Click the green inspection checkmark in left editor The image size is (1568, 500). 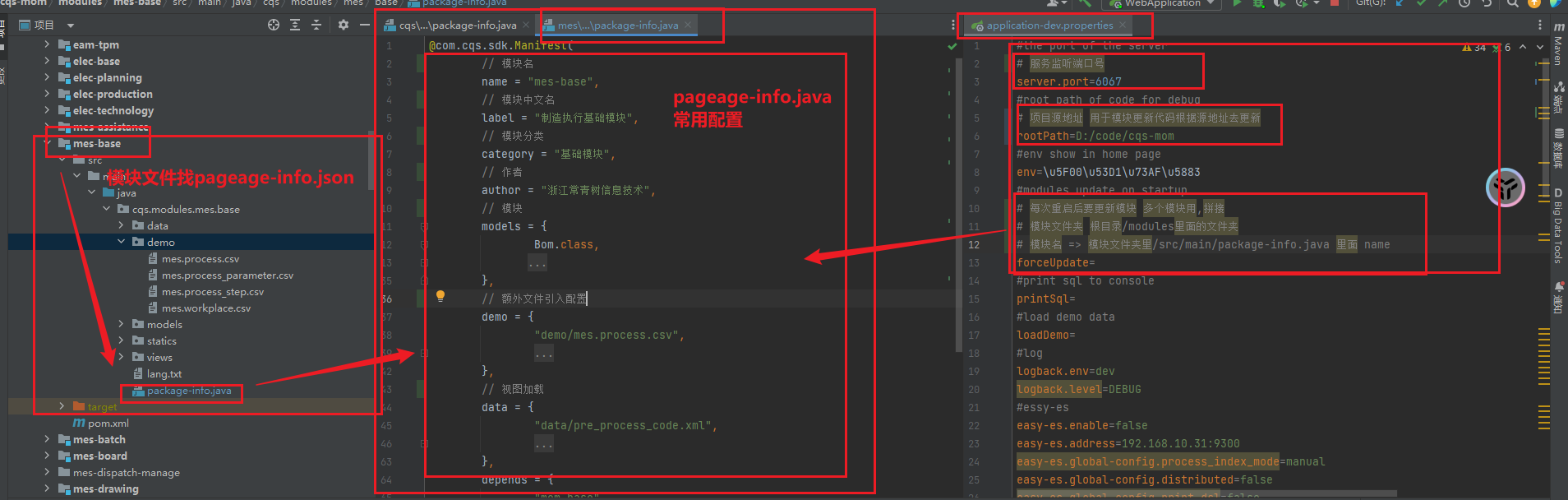click(952, 47)
